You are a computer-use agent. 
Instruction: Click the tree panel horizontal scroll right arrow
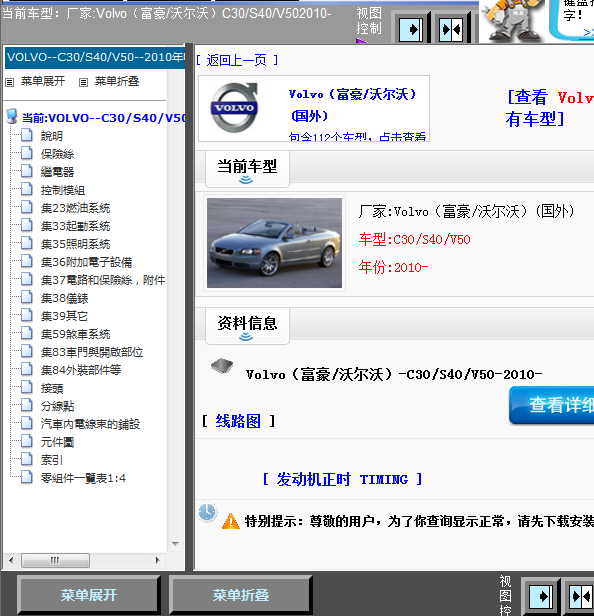[x=158, y=560]
